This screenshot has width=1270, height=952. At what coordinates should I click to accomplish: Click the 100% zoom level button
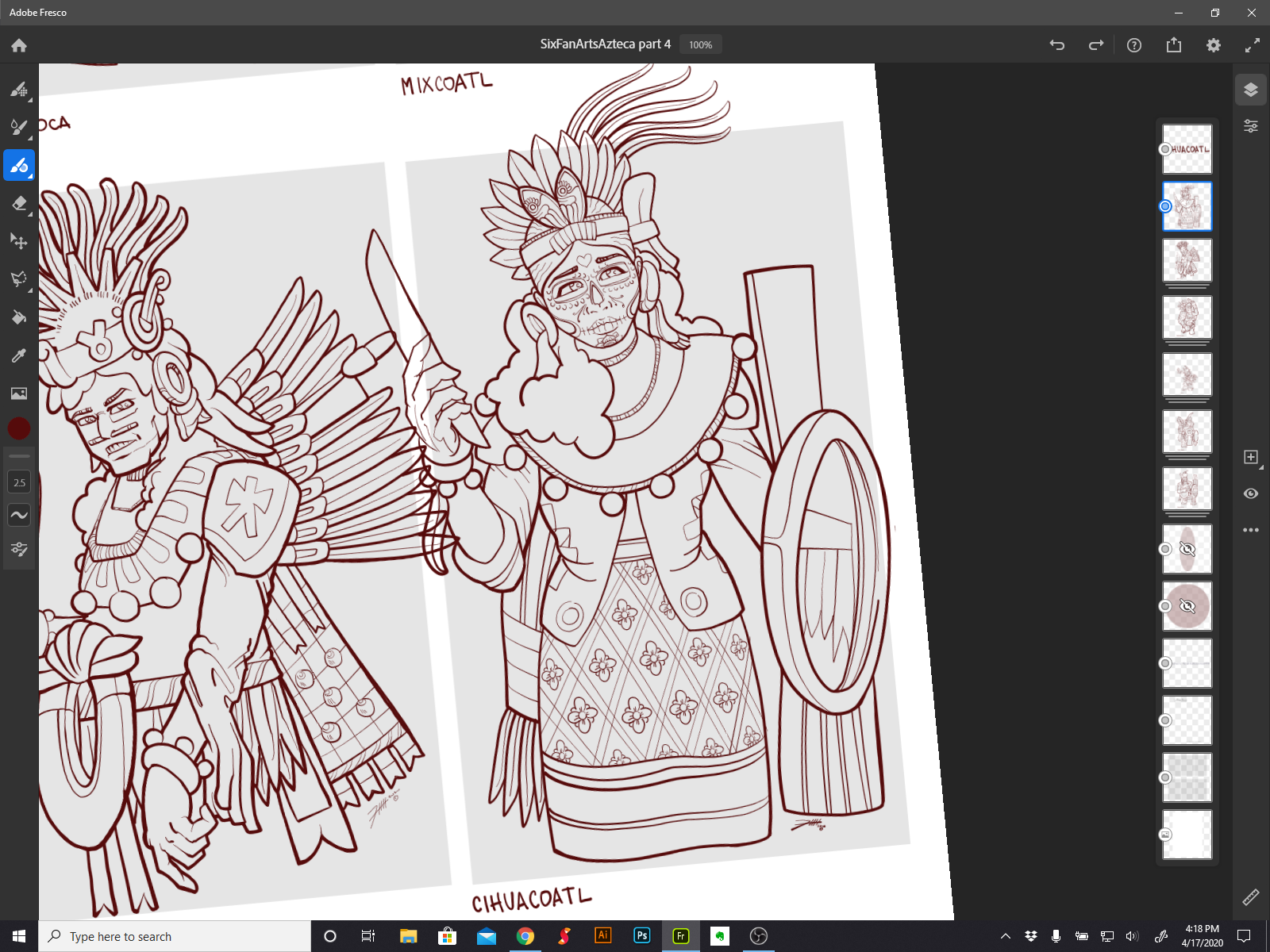(x=701, y=44)
